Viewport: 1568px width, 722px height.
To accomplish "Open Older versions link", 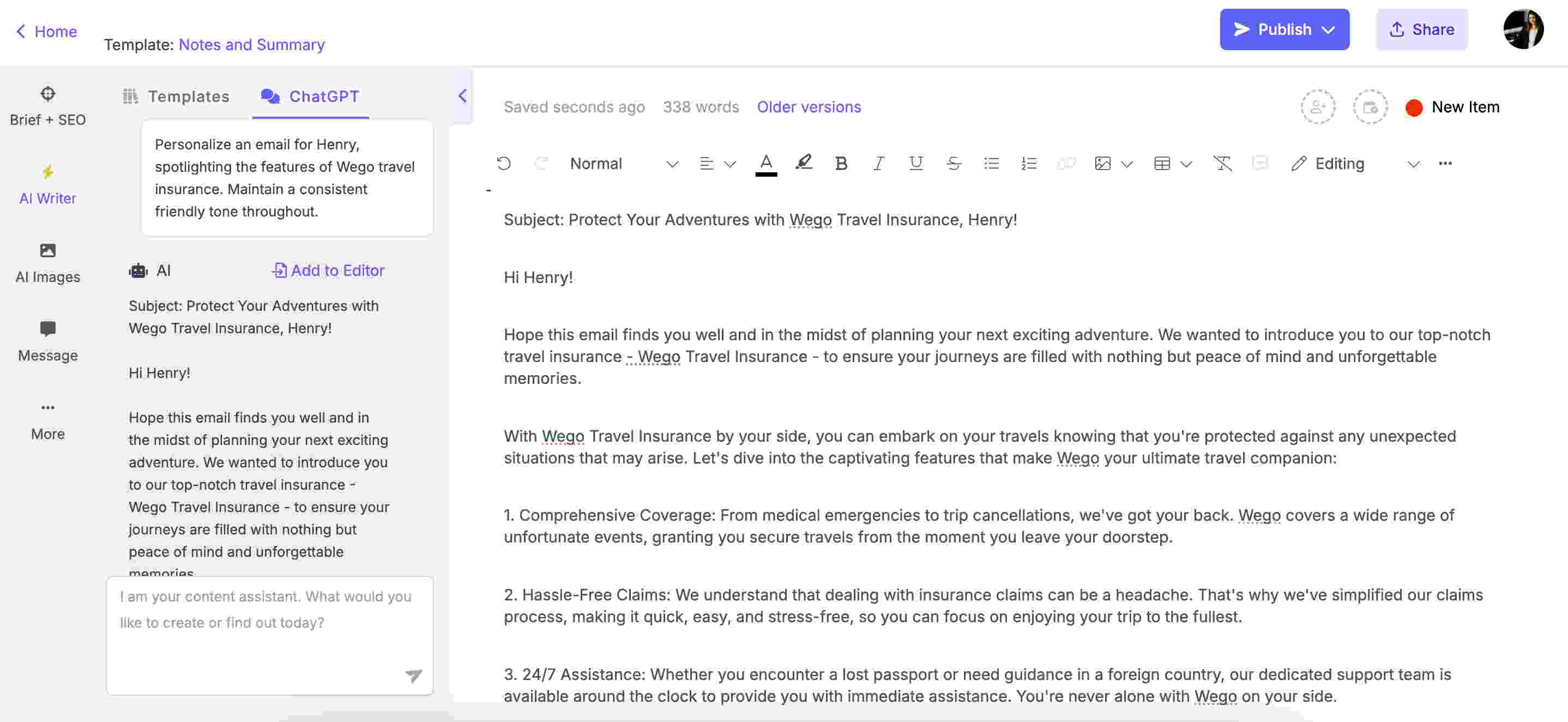I will pos(809,106).
